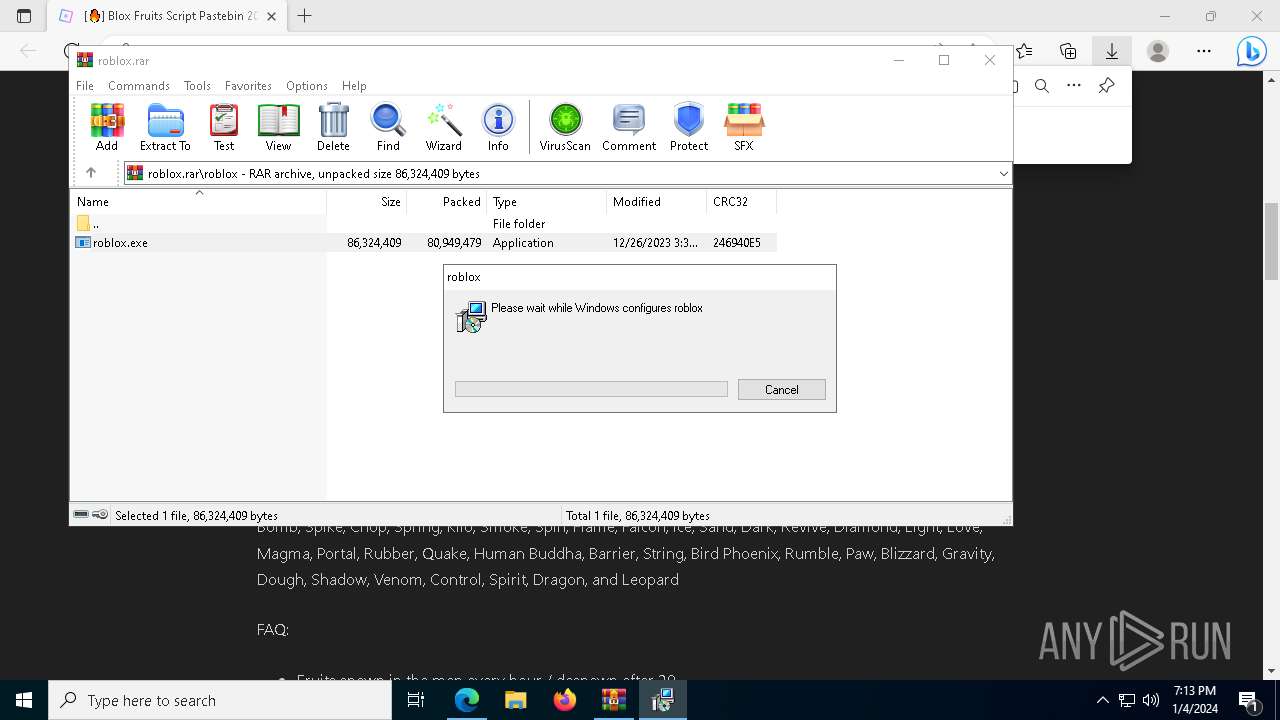The height and width of the screenshot is (720, 1280).
Task: Cancel the roblox configuration dialog
Action: (x=782, y=390)
